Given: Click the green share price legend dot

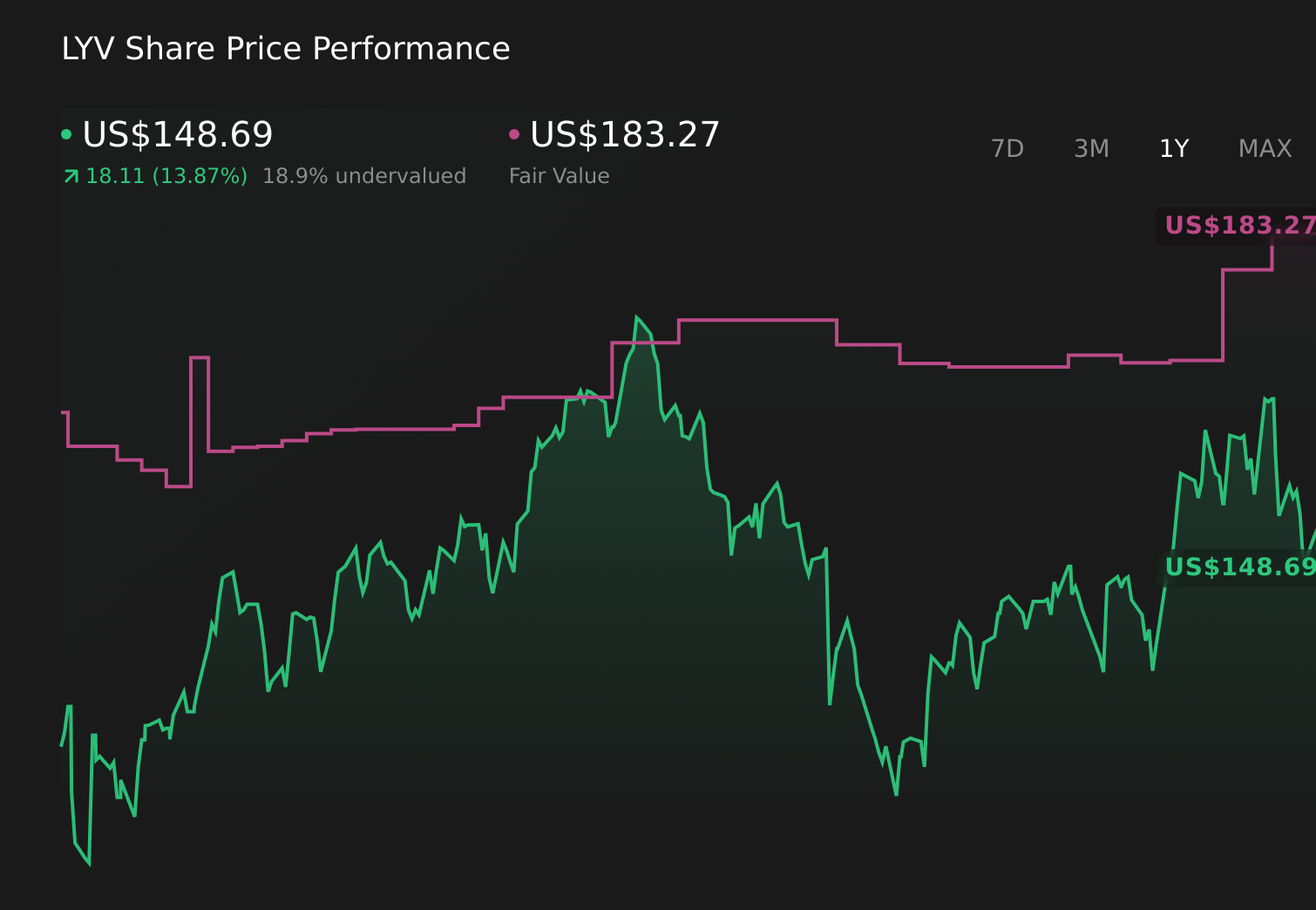Looking at the screenshot, I should tap(67, 132).
